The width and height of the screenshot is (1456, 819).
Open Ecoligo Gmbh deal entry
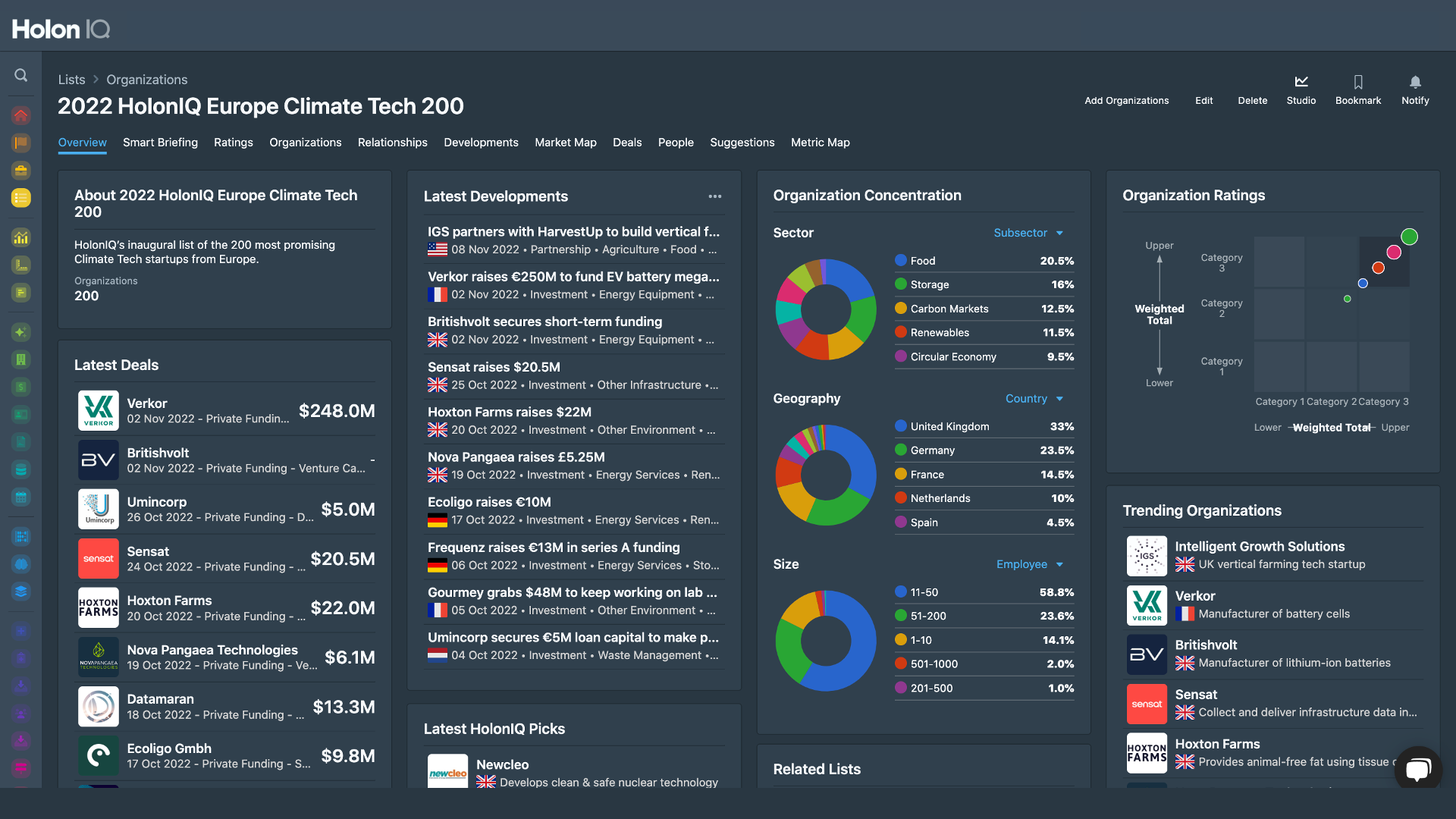tap(226, 755)
